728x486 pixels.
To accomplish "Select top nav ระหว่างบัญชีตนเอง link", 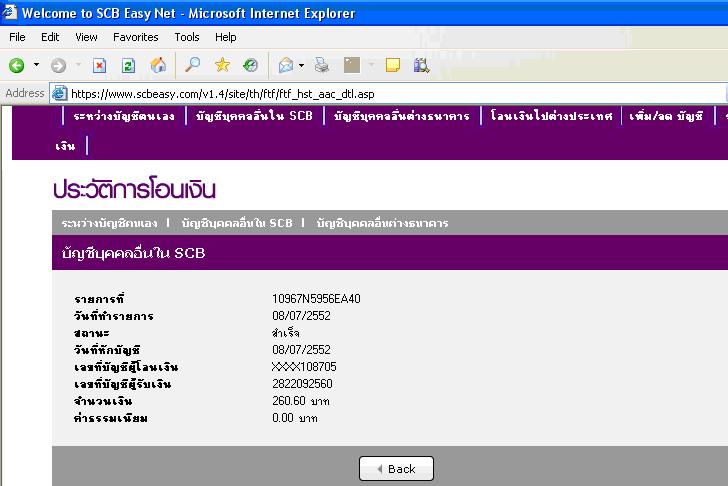I will click(x=124, y=116).
